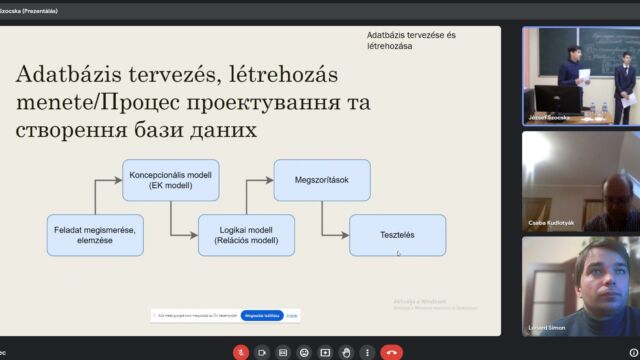The width and height of the screenshot is (640, 360).
Task: Click the Logikai modell (Relációs modell) box
Action: [247, 235]
